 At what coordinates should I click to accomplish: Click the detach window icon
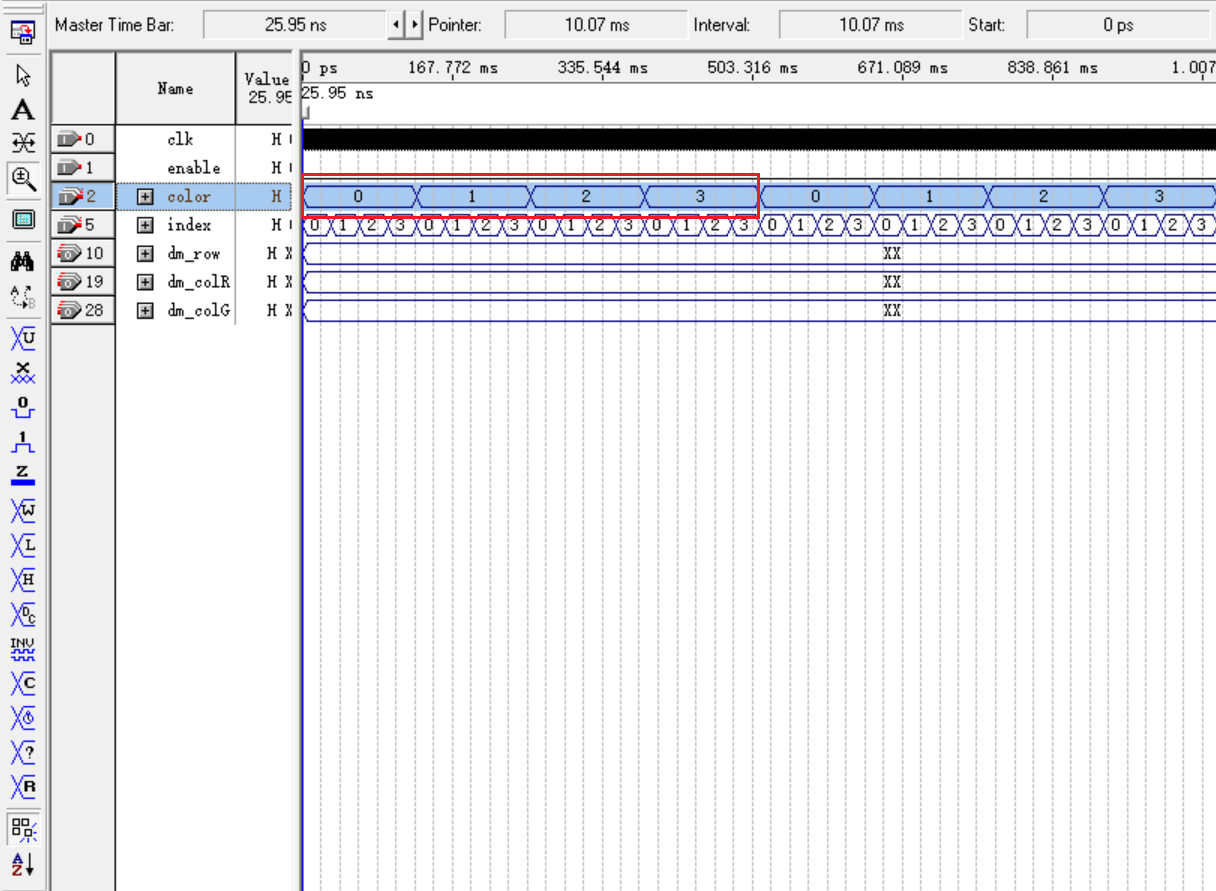[24, 34]
